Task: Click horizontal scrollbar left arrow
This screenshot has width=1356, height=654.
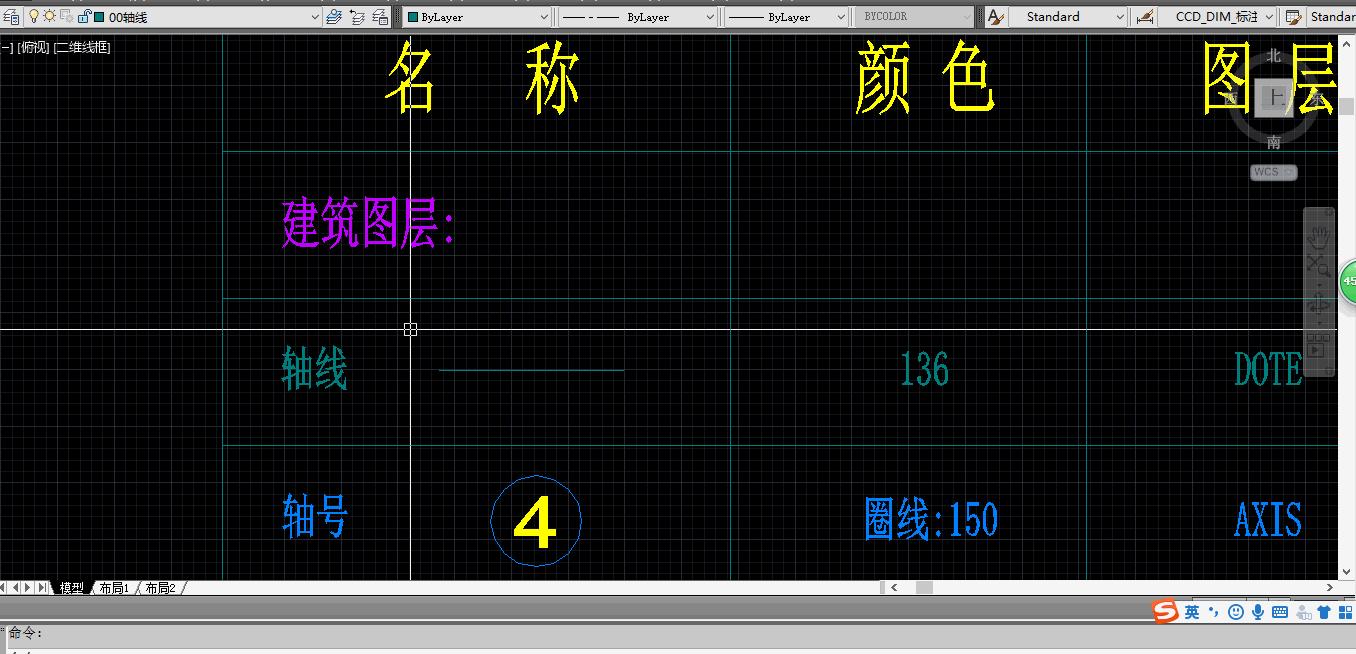Action: [894, 588]
